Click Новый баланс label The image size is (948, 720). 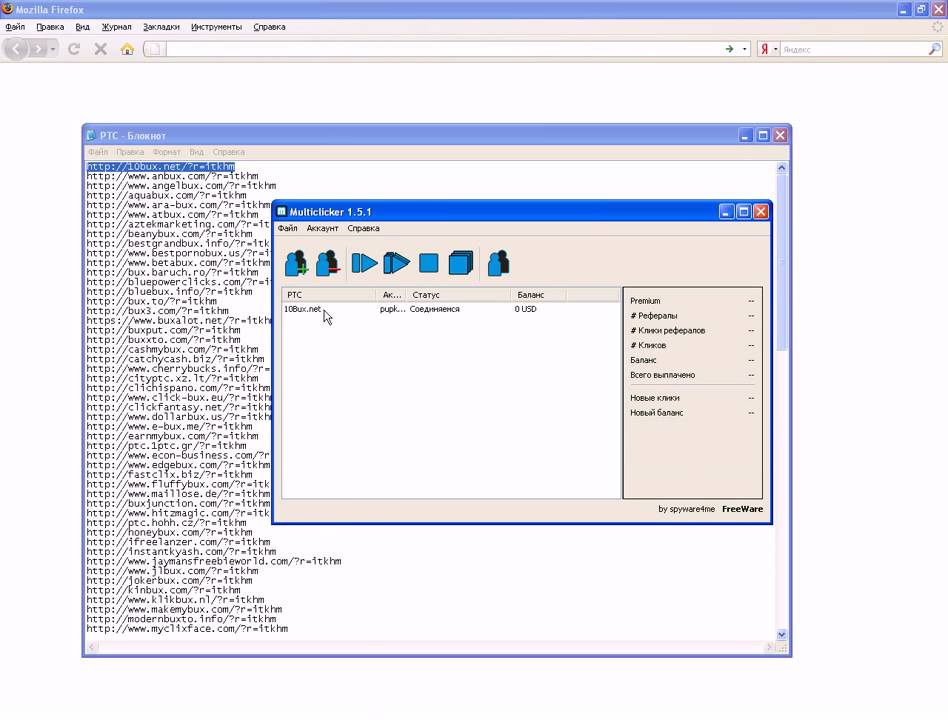[x=657, y=413]
